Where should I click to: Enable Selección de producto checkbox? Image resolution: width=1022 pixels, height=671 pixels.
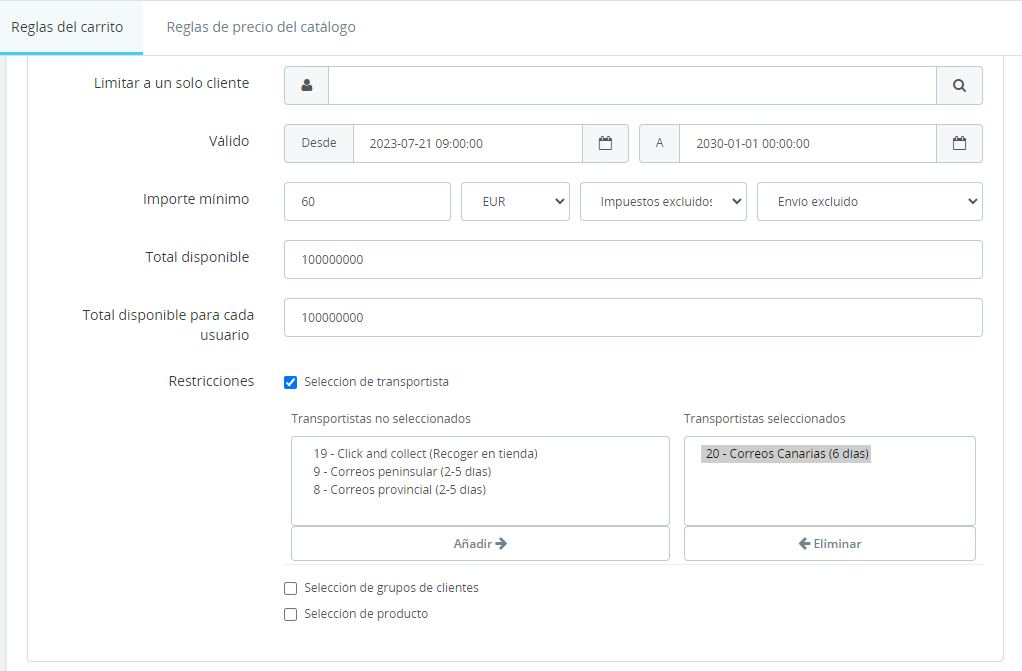tap(291, 614)
